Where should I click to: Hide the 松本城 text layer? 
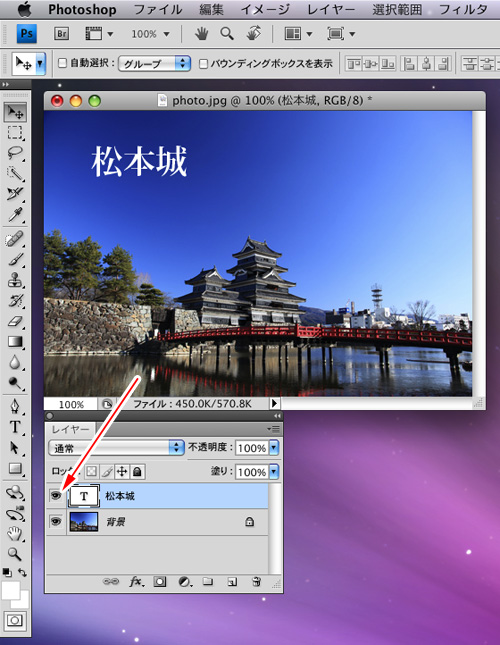[x=56, y=496]
